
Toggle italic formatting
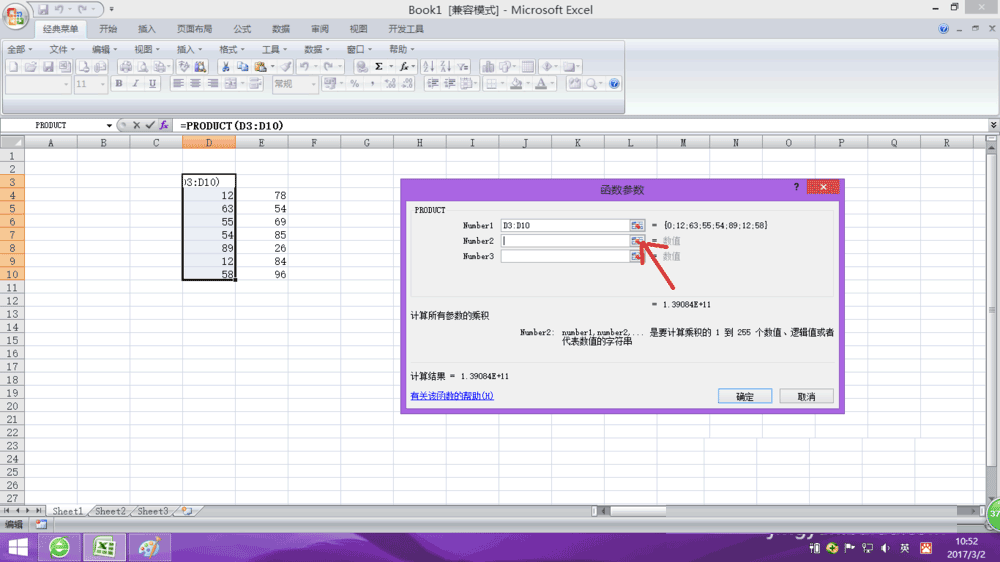point(135,84)
